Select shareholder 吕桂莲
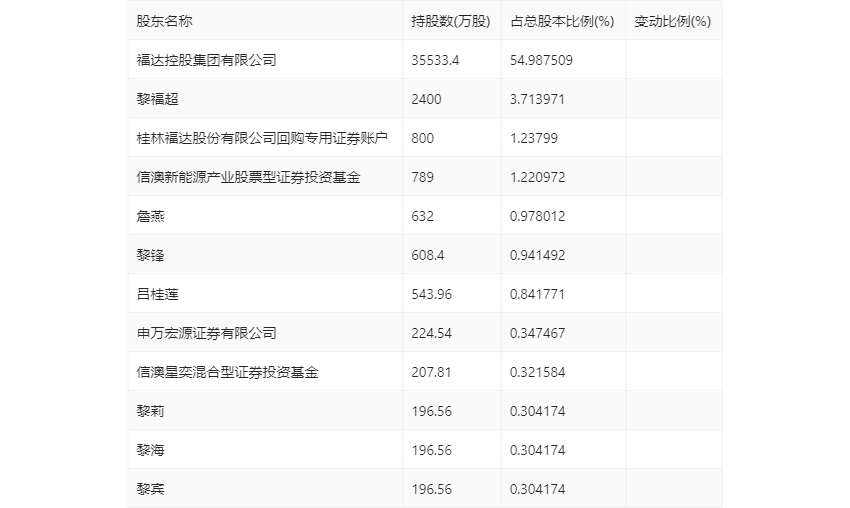This screenshot has height=508, width=850. click(157, 294)
